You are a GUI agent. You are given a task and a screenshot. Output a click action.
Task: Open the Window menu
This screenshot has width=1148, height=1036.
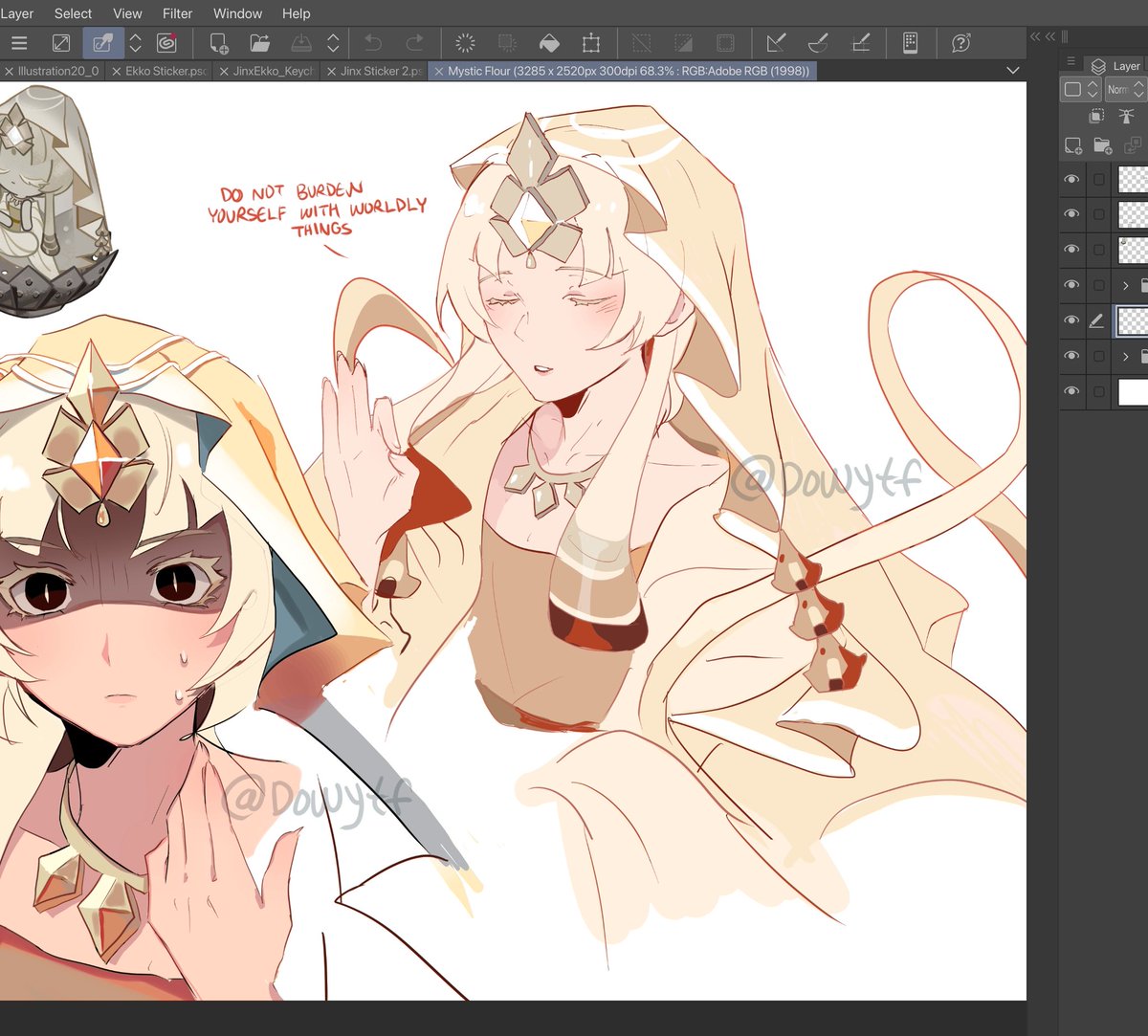pos(237,13)
